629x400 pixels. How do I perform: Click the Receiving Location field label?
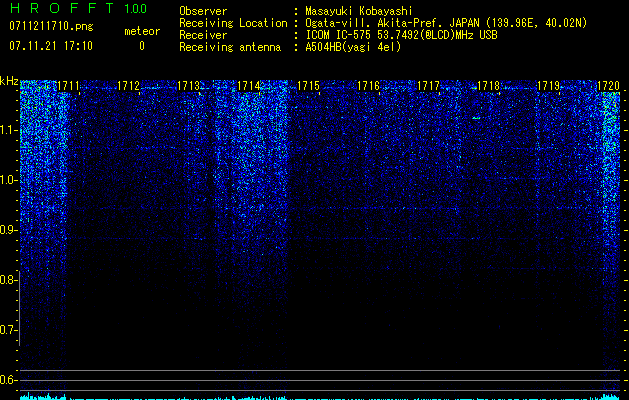(x=233, y=23)
